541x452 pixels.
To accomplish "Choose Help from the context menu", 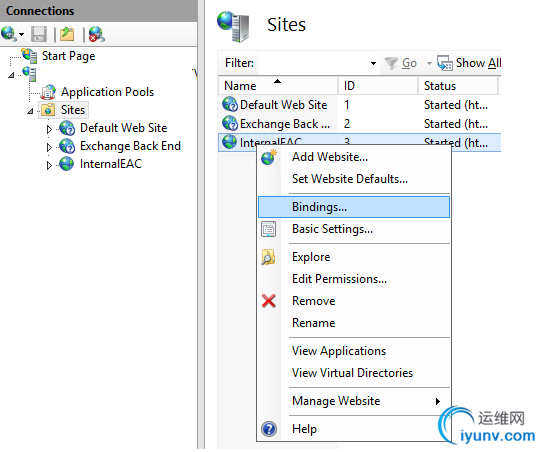I will coord(354,429).
